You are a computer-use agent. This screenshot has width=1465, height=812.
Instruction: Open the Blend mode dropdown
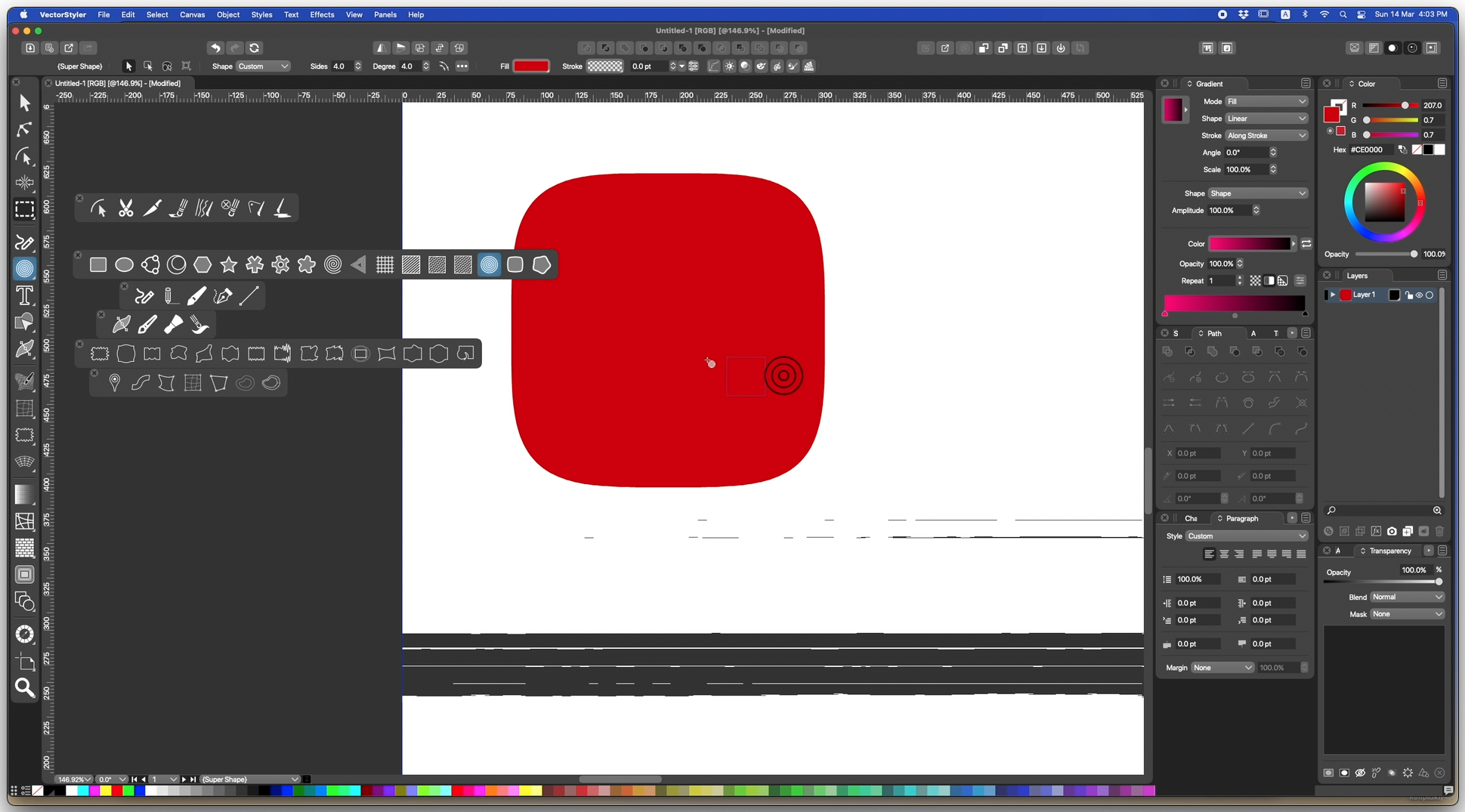(1407, 597)
